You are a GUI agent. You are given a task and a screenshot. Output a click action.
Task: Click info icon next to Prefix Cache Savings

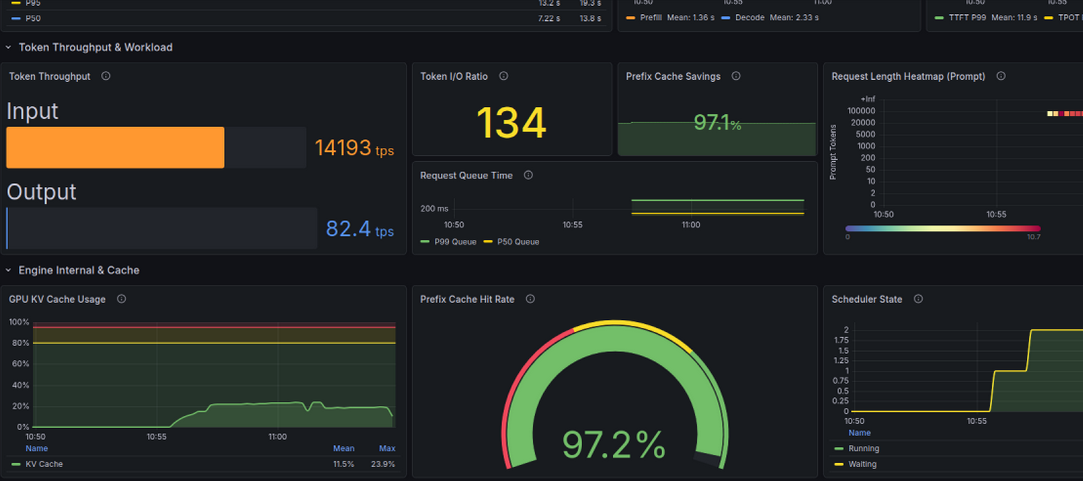(736, 76)
